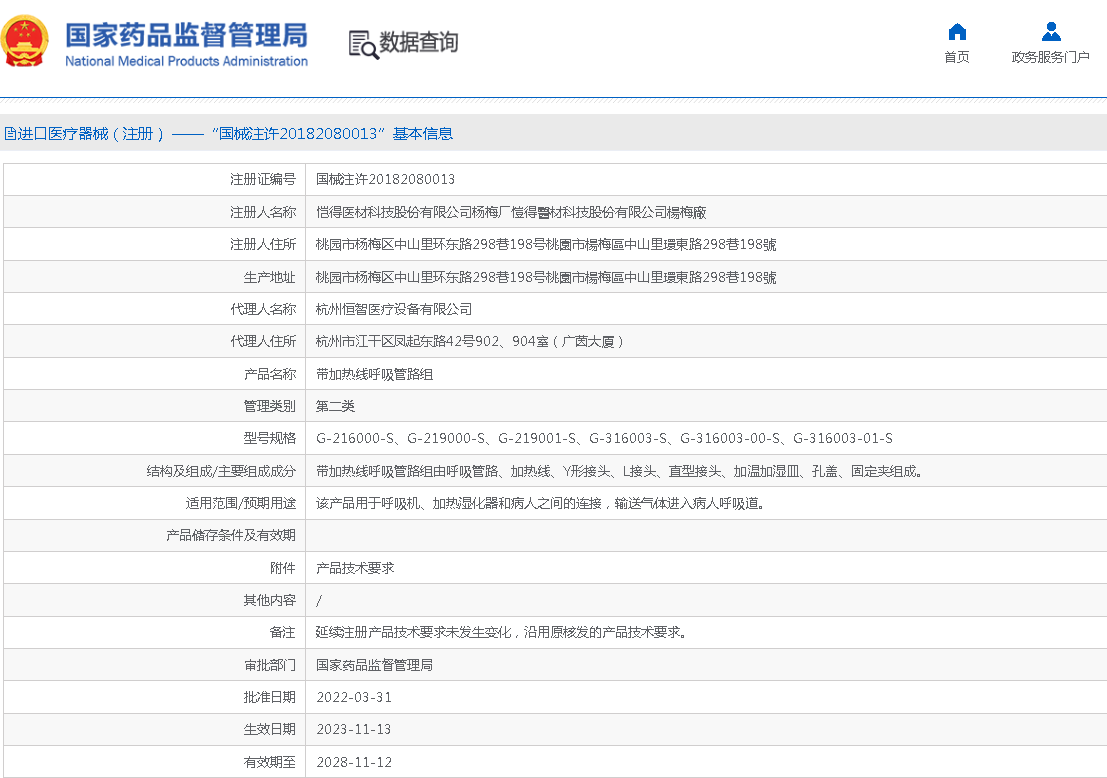Screen dimensions: 1107x778
Task: Open the 政务服务门户 text link
Action: pos(1050,58)
